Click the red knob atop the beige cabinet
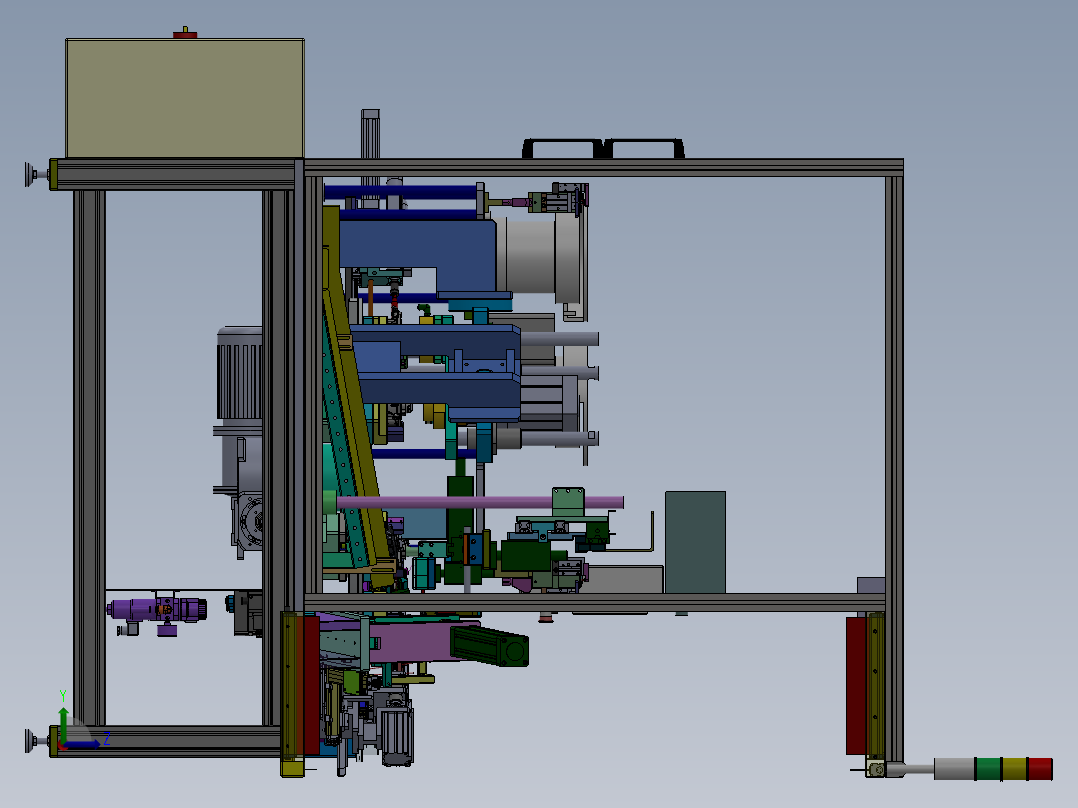The image size is (1078, 808). (185, 33)
